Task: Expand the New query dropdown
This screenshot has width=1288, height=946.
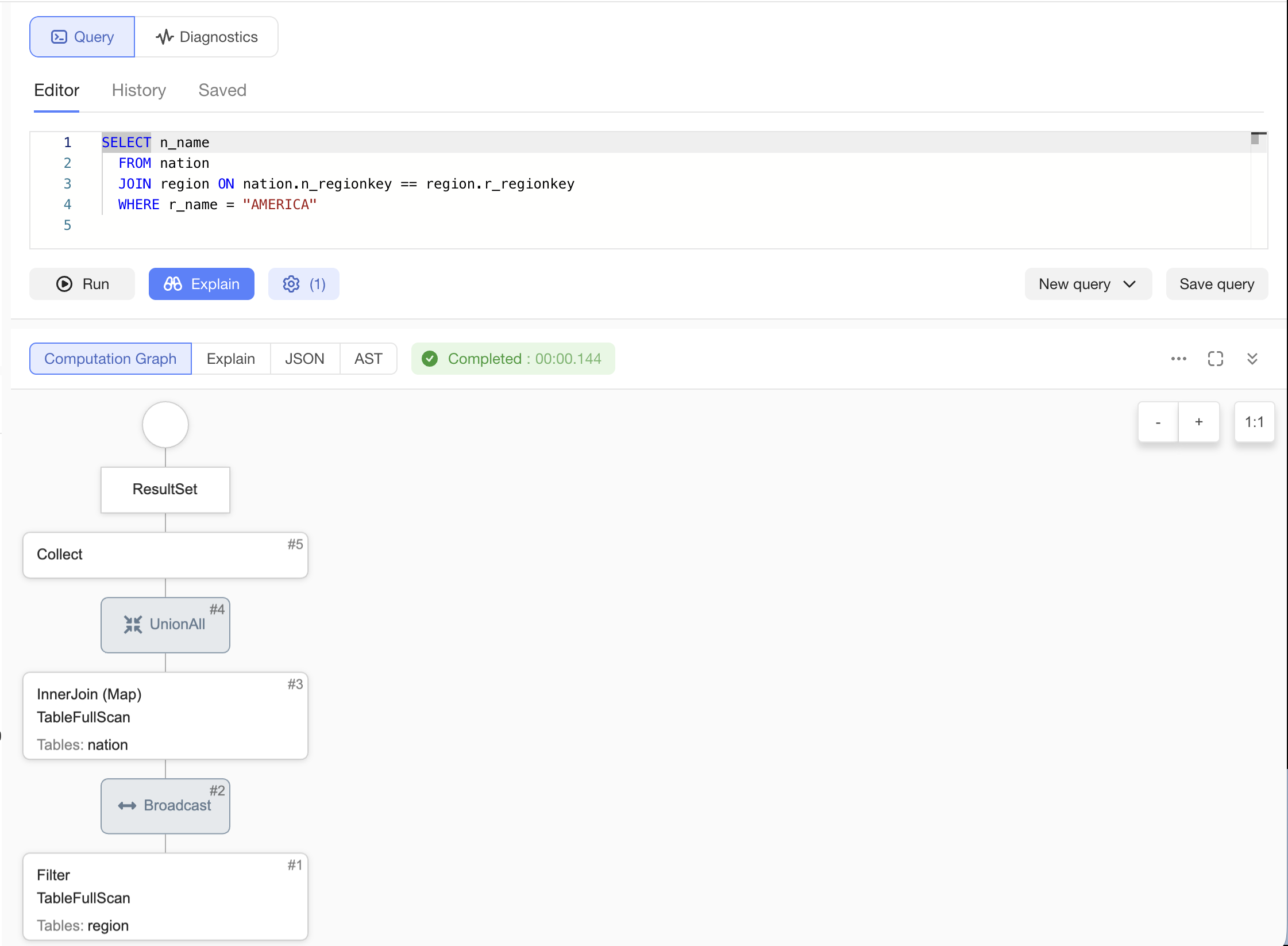Action: (1088, 284)
